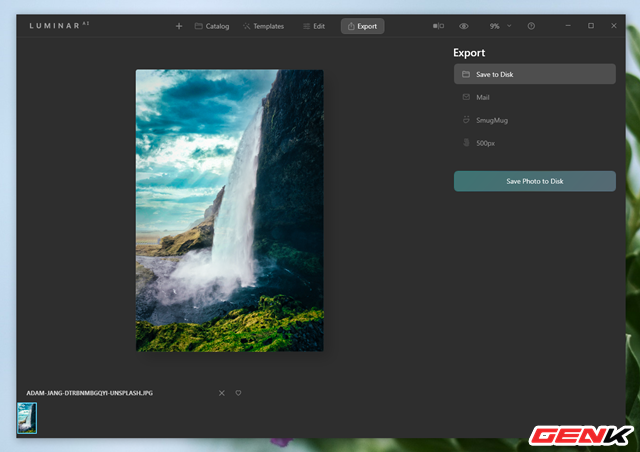Select the Export tab
Screen dimensions: 640x452
[362, 26]
